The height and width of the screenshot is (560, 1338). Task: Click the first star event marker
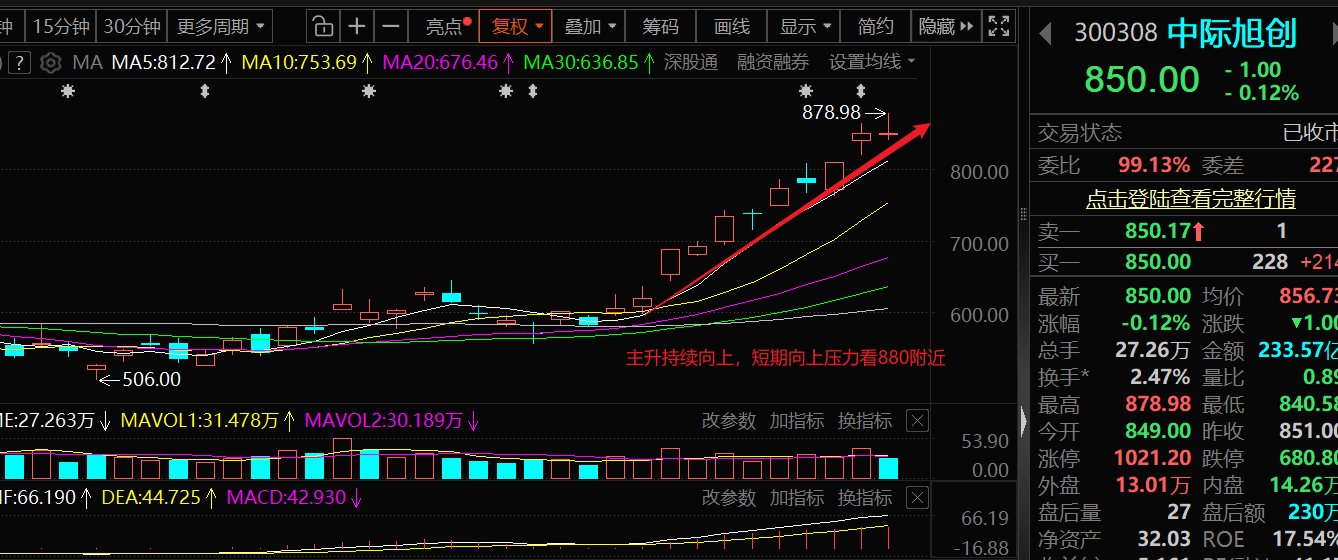click(67, 91)
